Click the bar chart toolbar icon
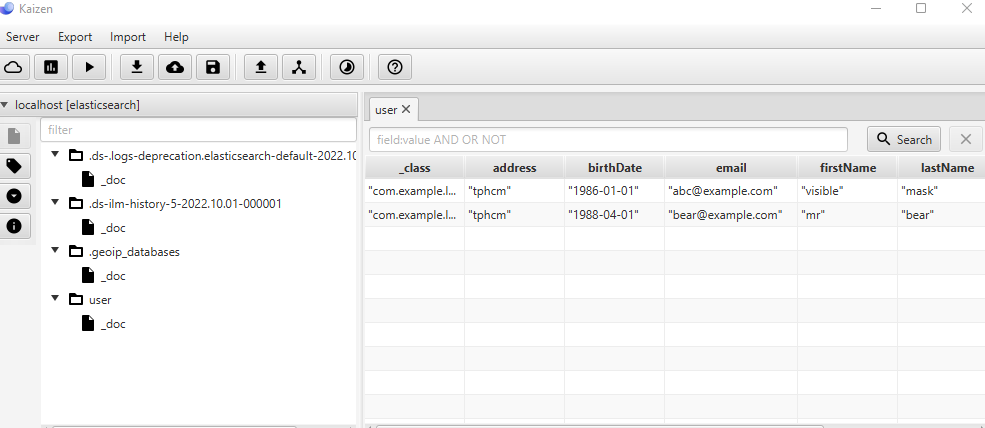 [51, 67]
